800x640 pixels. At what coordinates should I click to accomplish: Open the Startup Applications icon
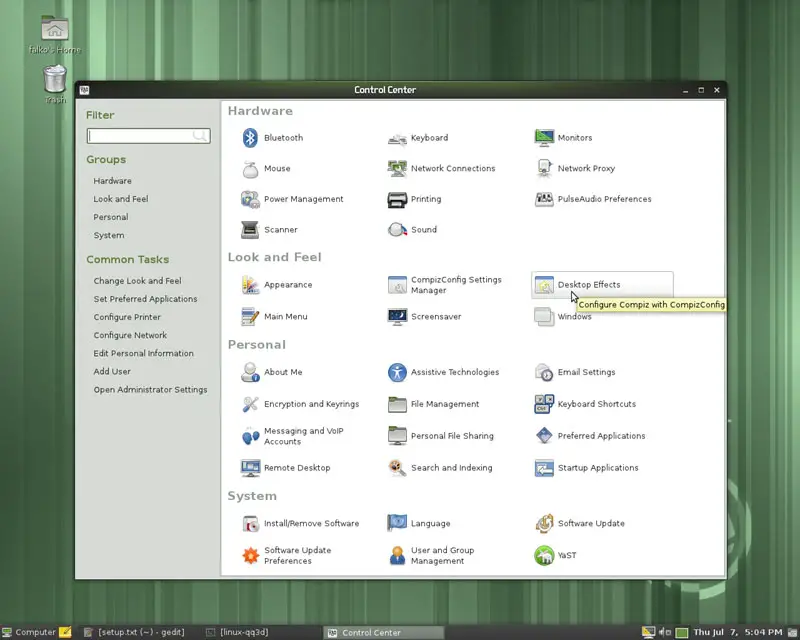[544, 468]
